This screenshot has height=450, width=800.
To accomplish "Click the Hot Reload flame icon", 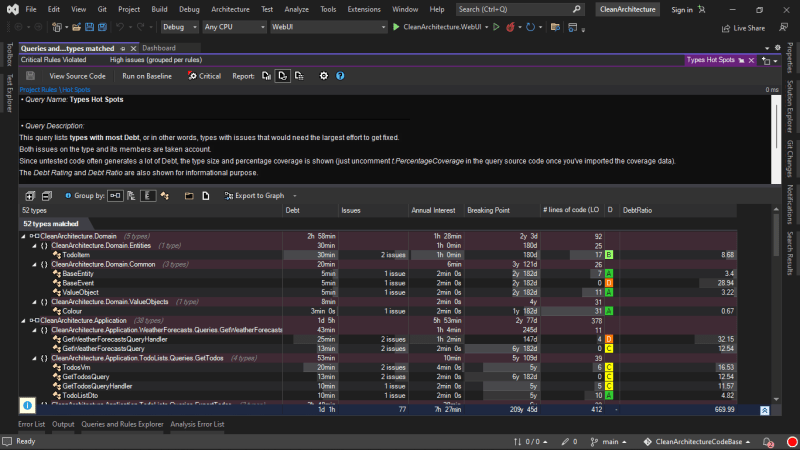I will tap(510, 27).
